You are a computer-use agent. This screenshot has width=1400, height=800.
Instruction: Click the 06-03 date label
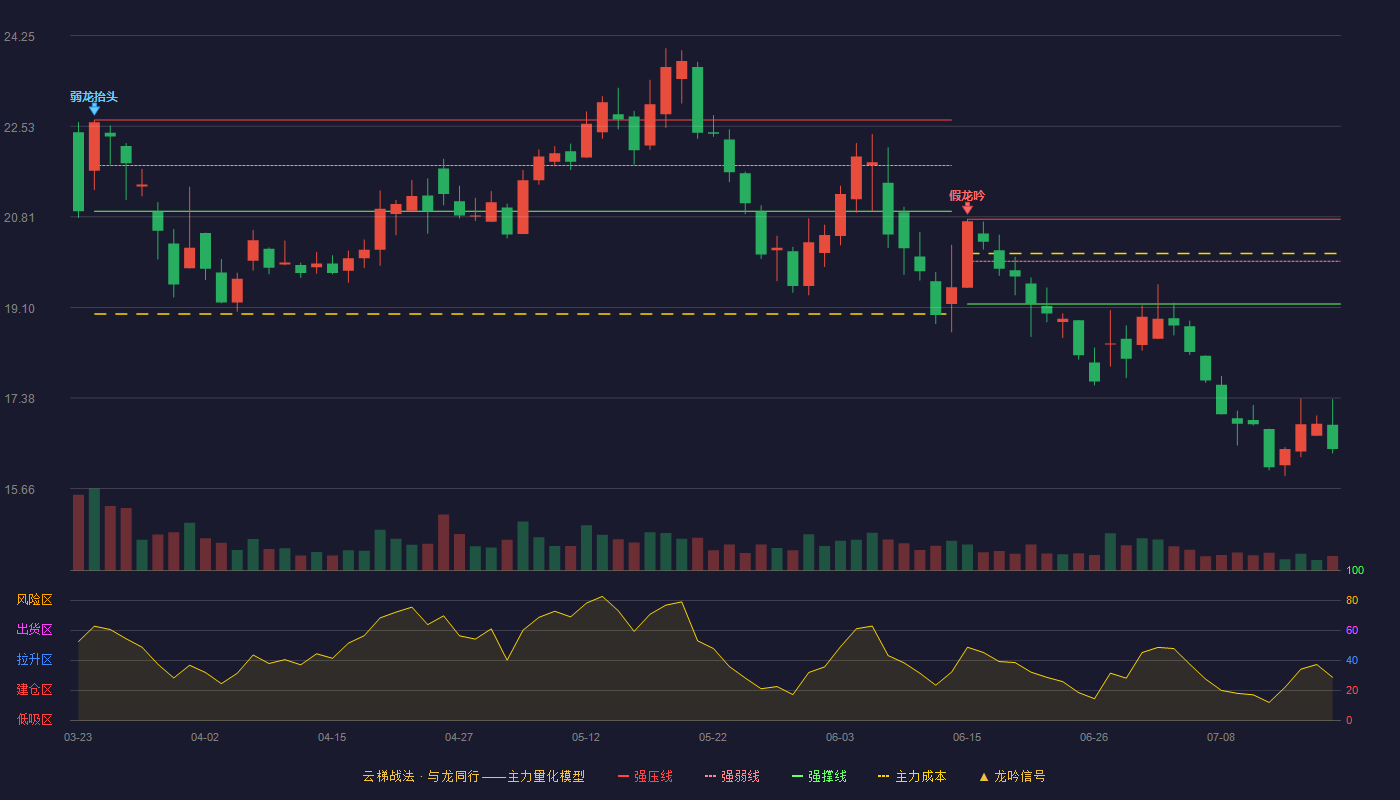840,737
